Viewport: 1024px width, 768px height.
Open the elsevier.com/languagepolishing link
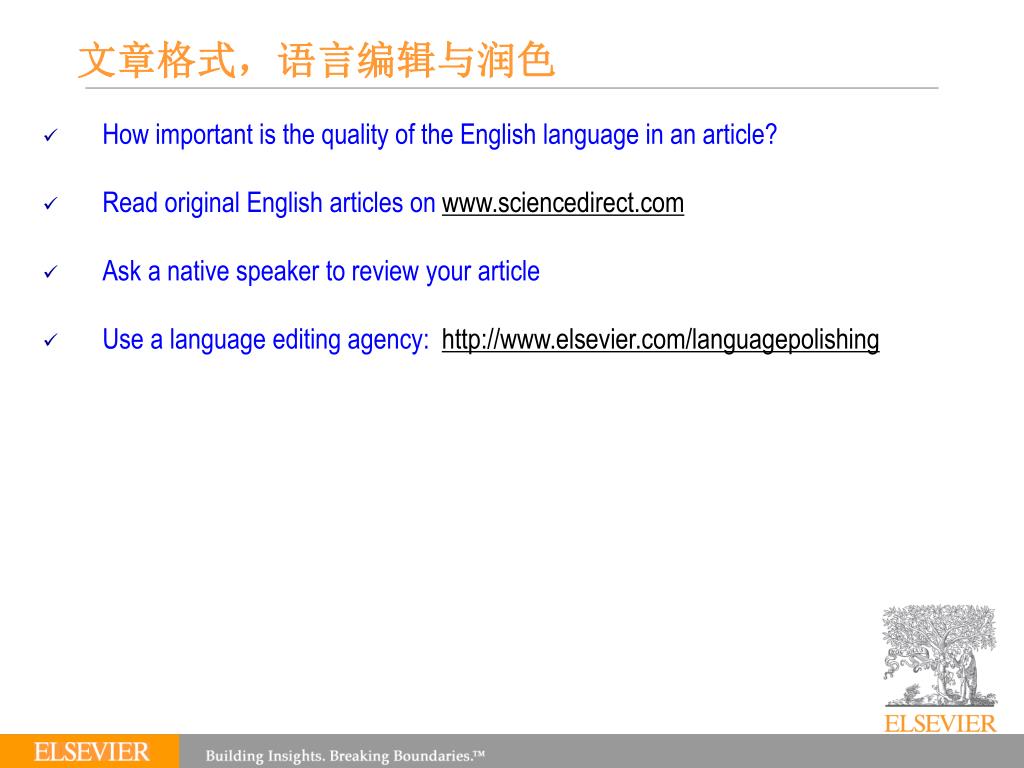coord(660,340)
